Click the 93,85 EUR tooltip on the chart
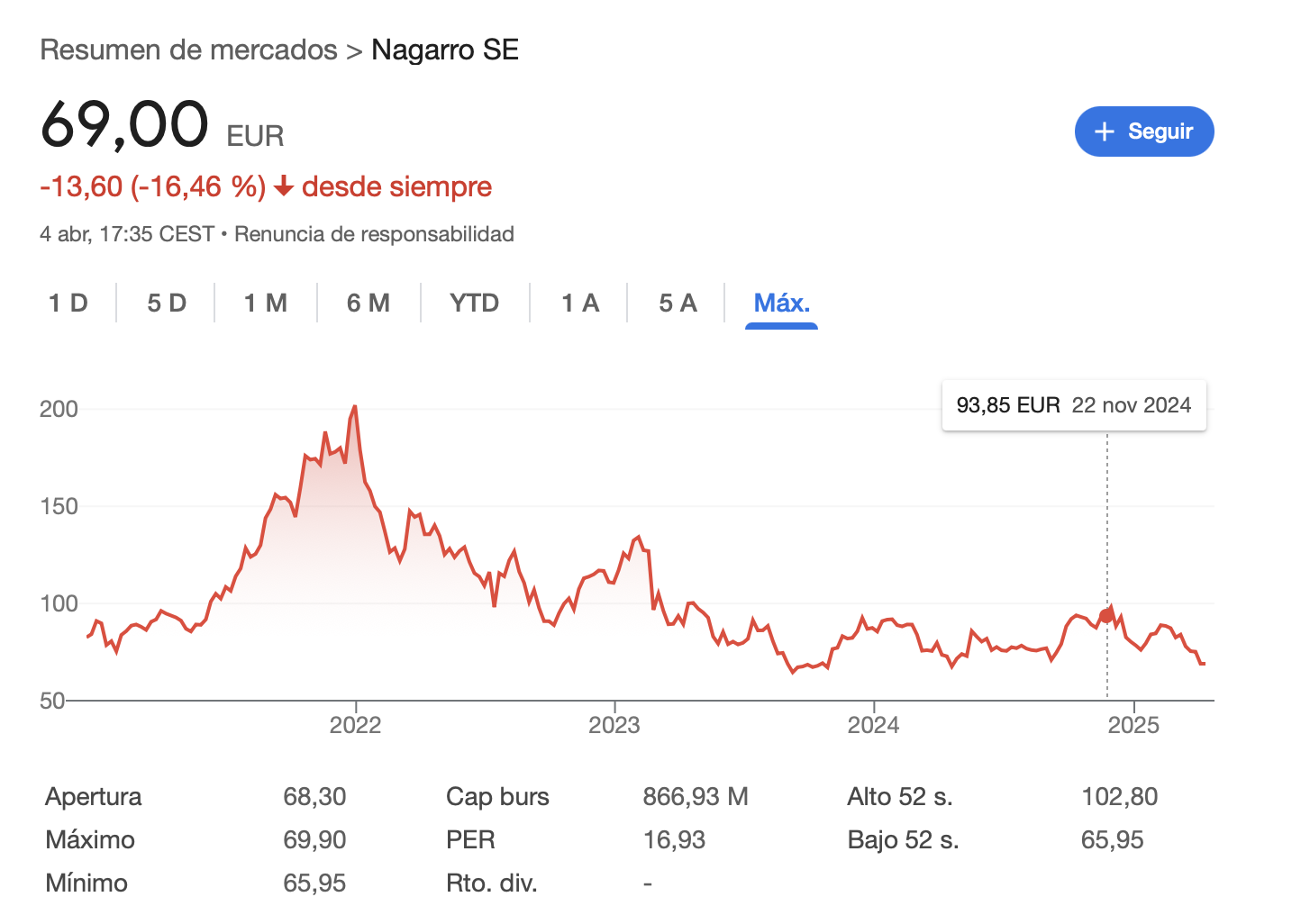Image resolution: width=1310 pixels, height=924 pixels. [1074, 405]
